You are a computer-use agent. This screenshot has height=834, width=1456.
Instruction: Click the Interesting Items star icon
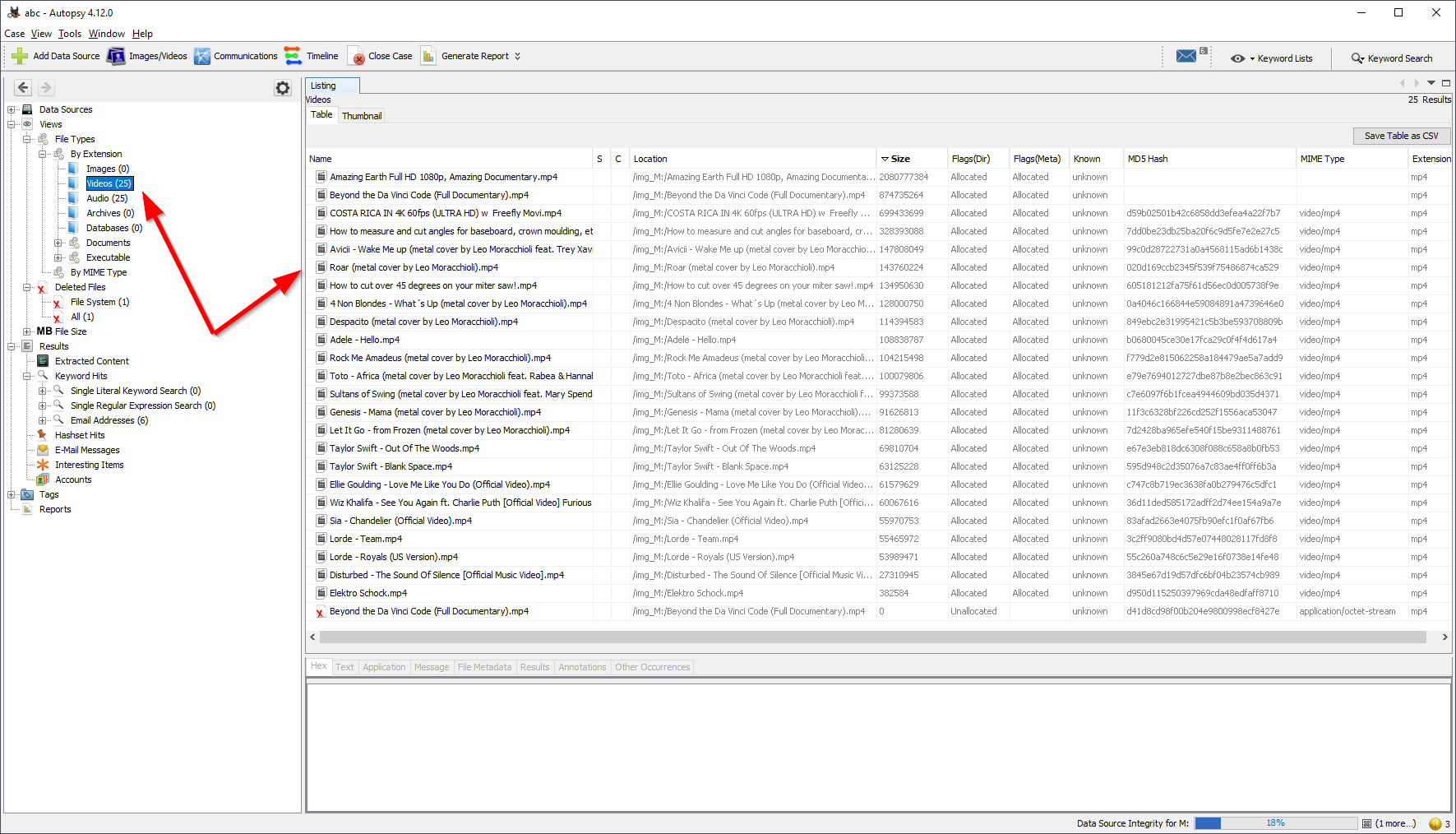click(43, 465)
